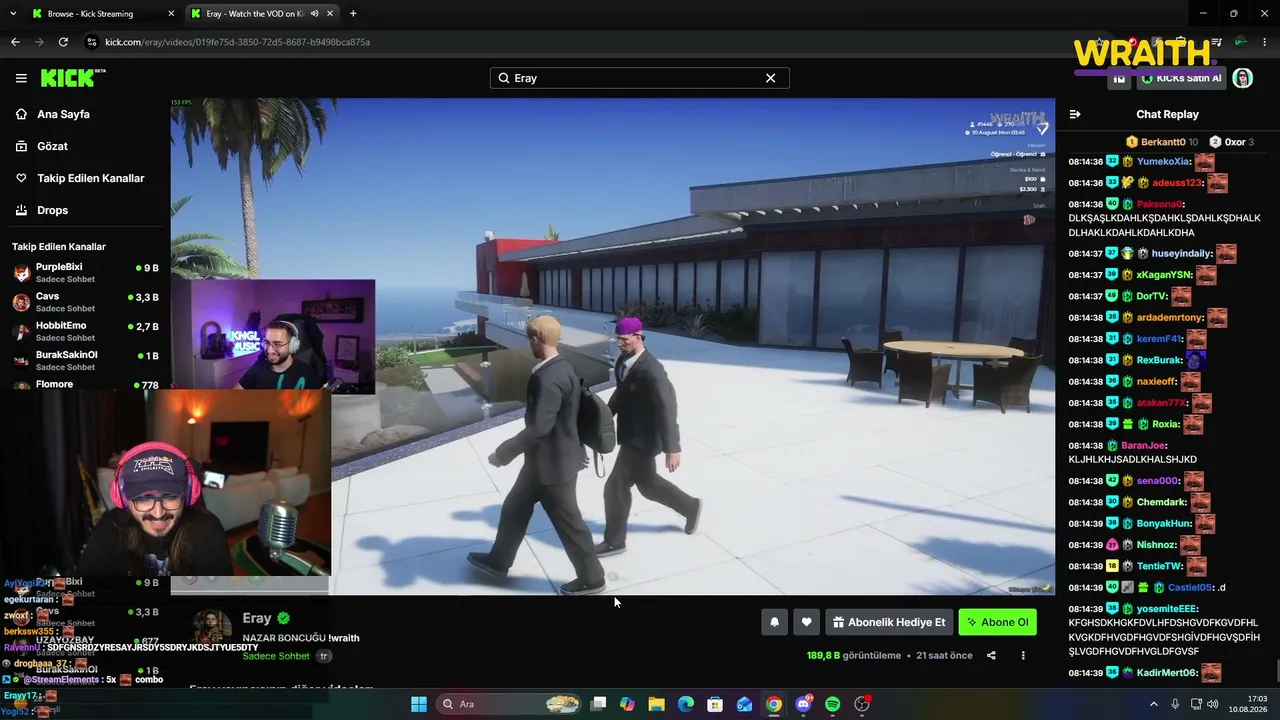1280x720 pixels.
Task: Open huseyindaily chat username
Action: [x=1182, y=254]
